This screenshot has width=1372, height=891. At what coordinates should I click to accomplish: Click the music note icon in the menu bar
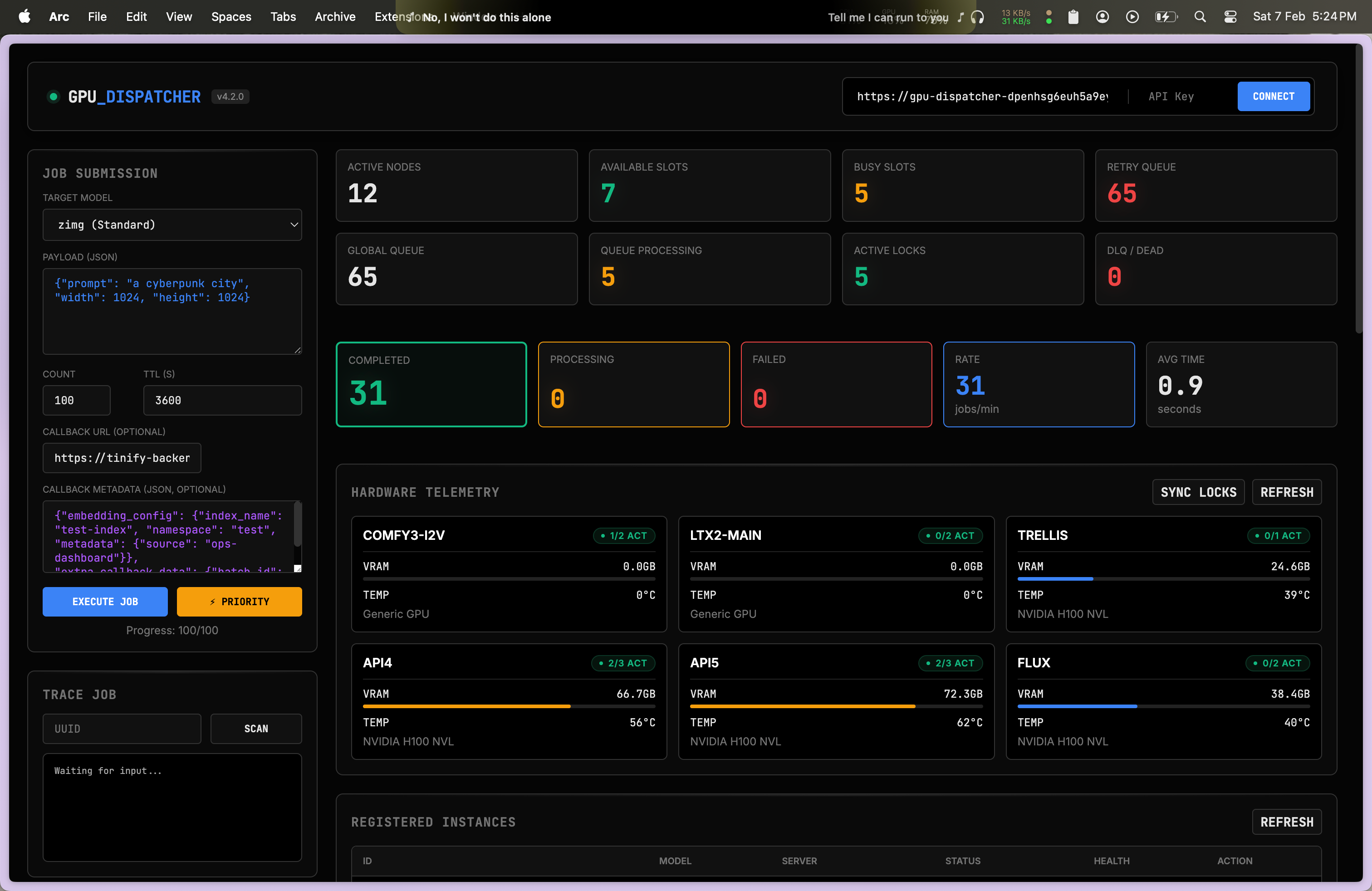click(x=960, y=17)
